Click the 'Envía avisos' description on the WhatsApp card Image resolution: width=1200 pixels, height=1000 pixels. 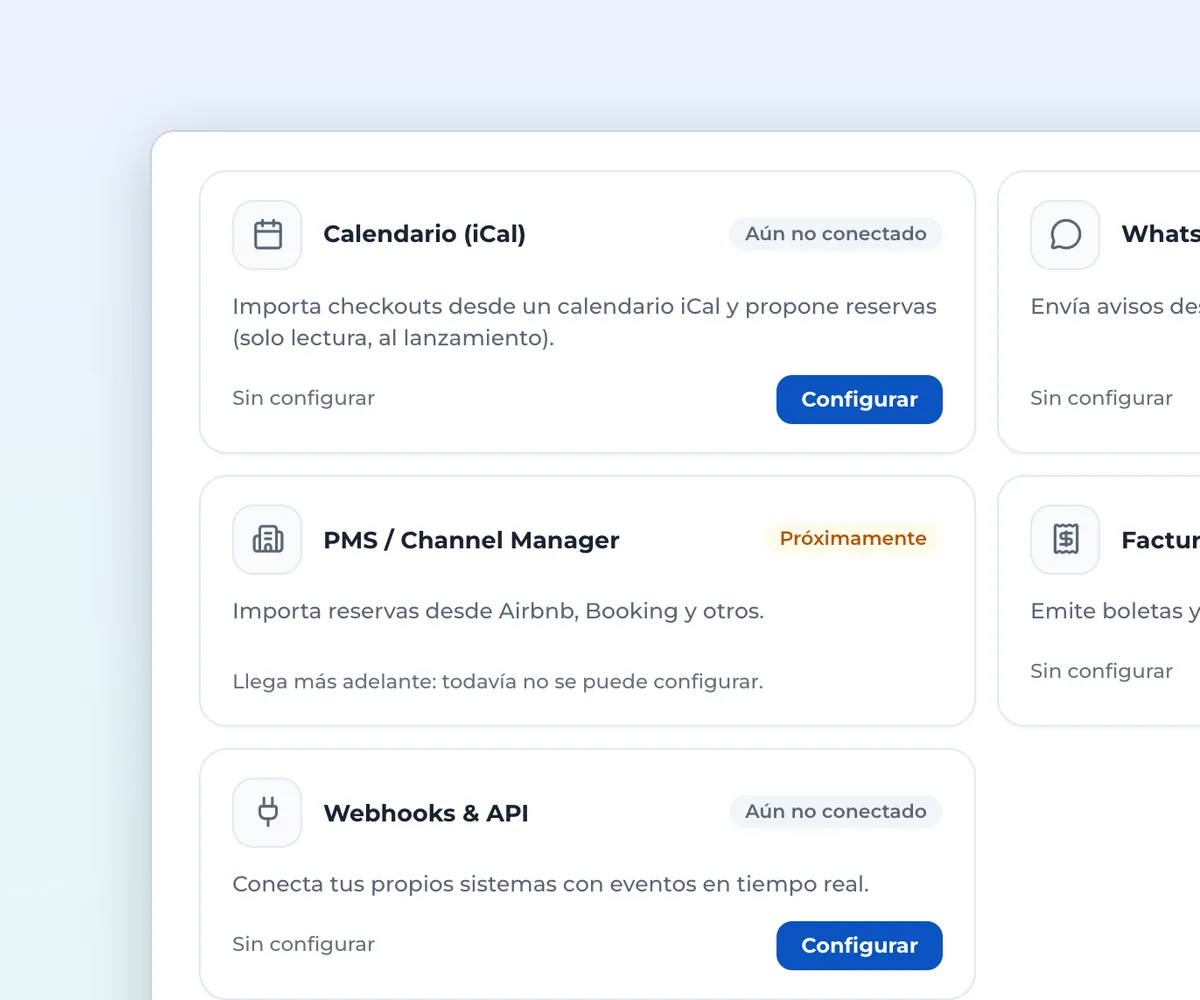coord(1115,307)
